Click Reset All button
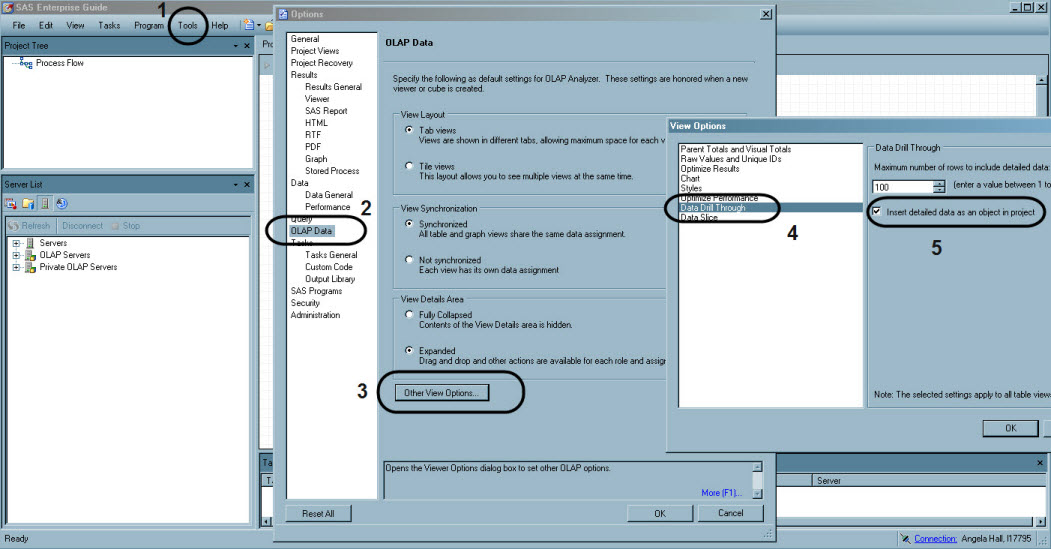 coord(318,513)
